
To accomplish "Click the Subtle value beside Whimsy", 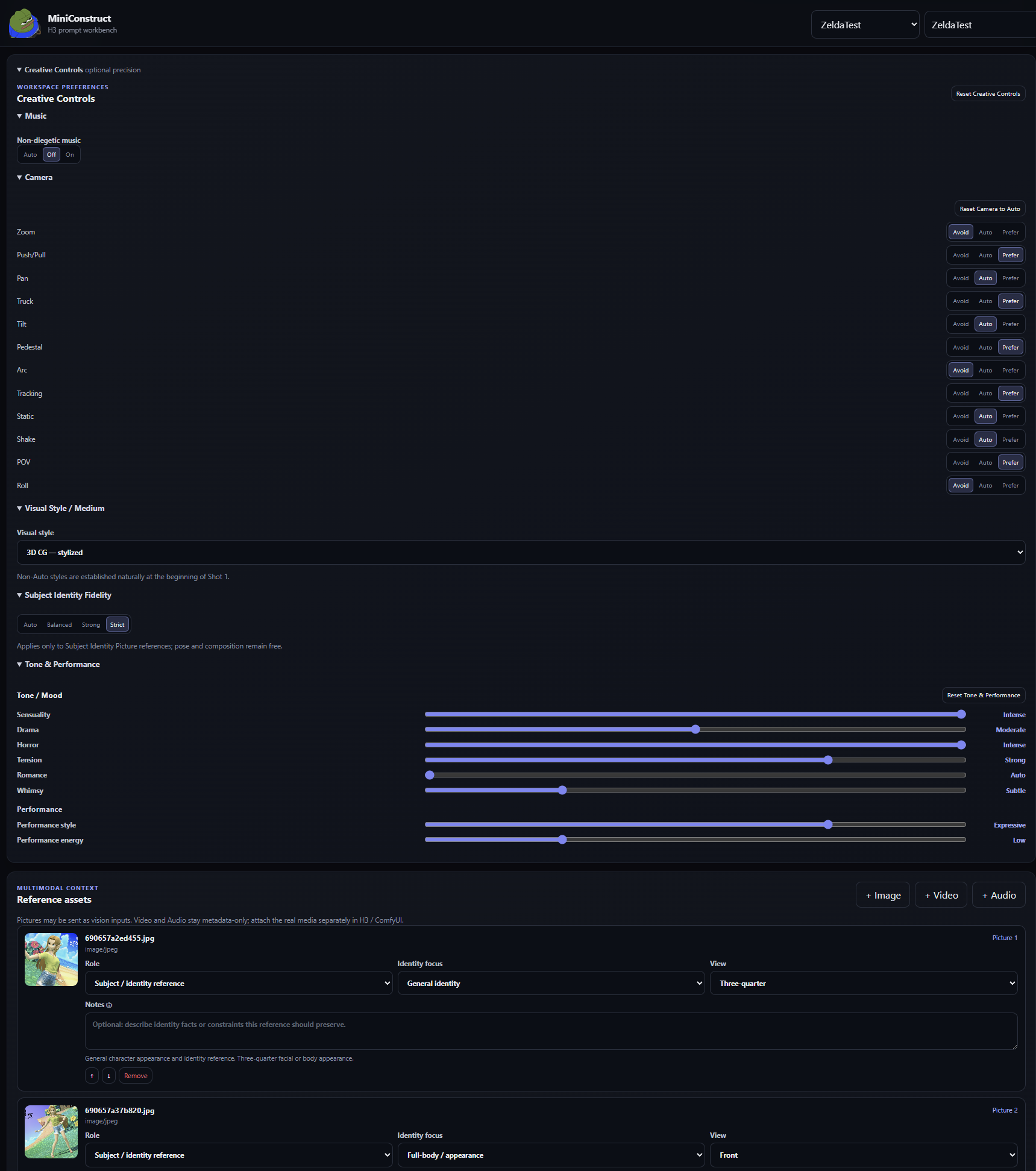I will (x=1016, y=791).
